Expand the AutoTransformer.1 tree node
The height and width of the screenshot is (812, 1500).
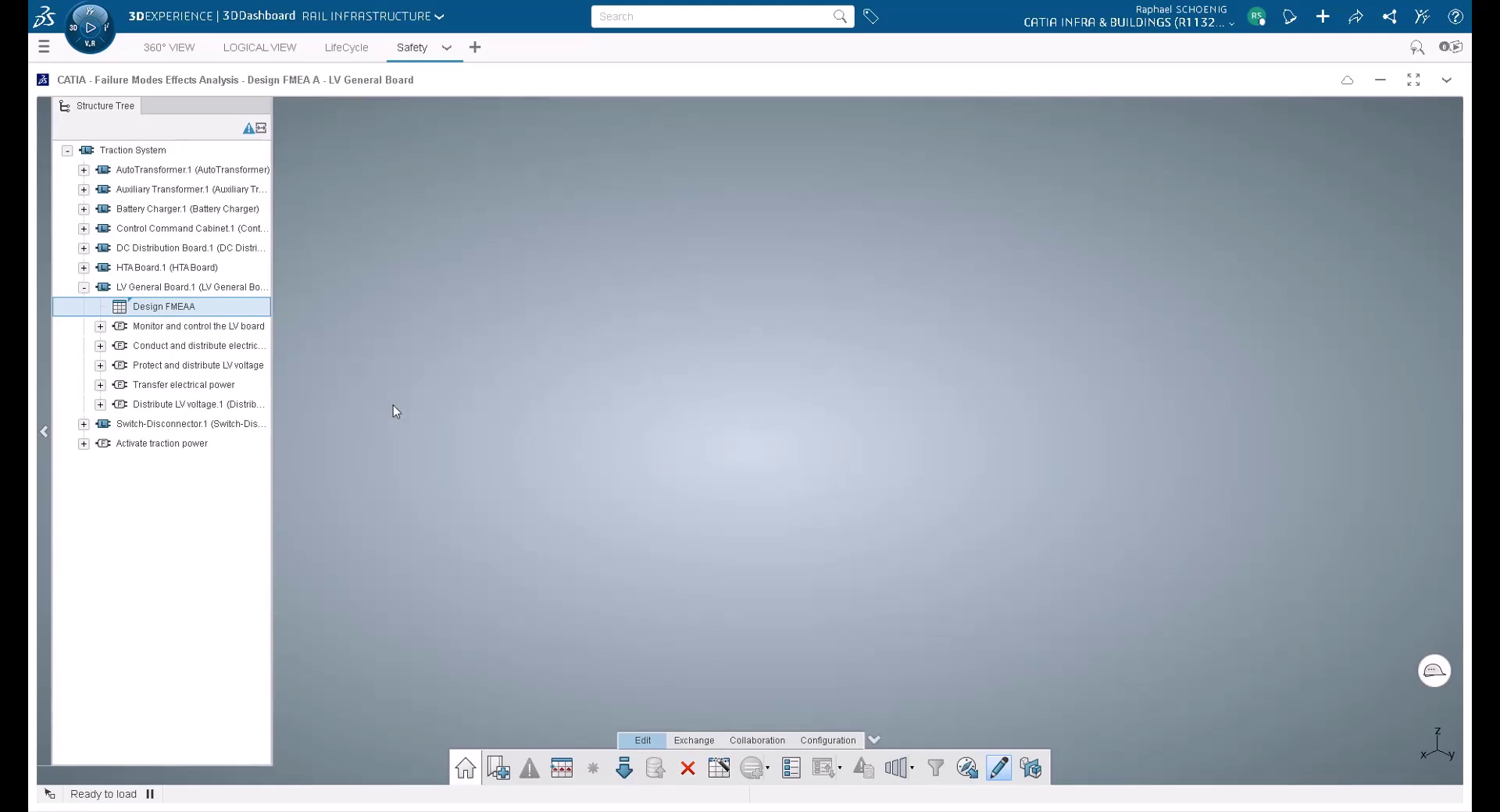pyautogui.click(x=84, y=170)
